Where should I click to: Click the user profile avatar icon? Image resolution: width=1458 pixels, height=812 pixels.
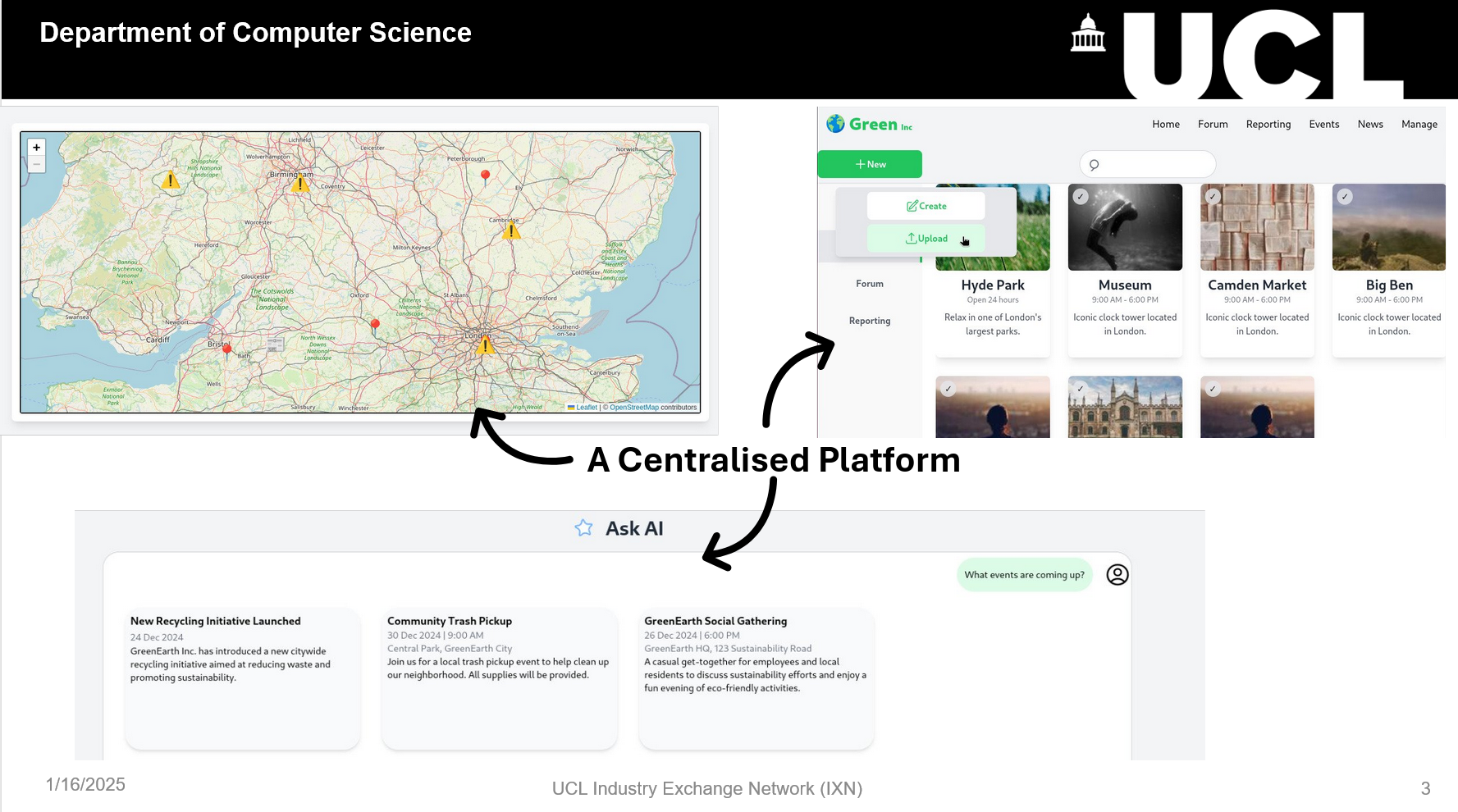[1117, 575]
